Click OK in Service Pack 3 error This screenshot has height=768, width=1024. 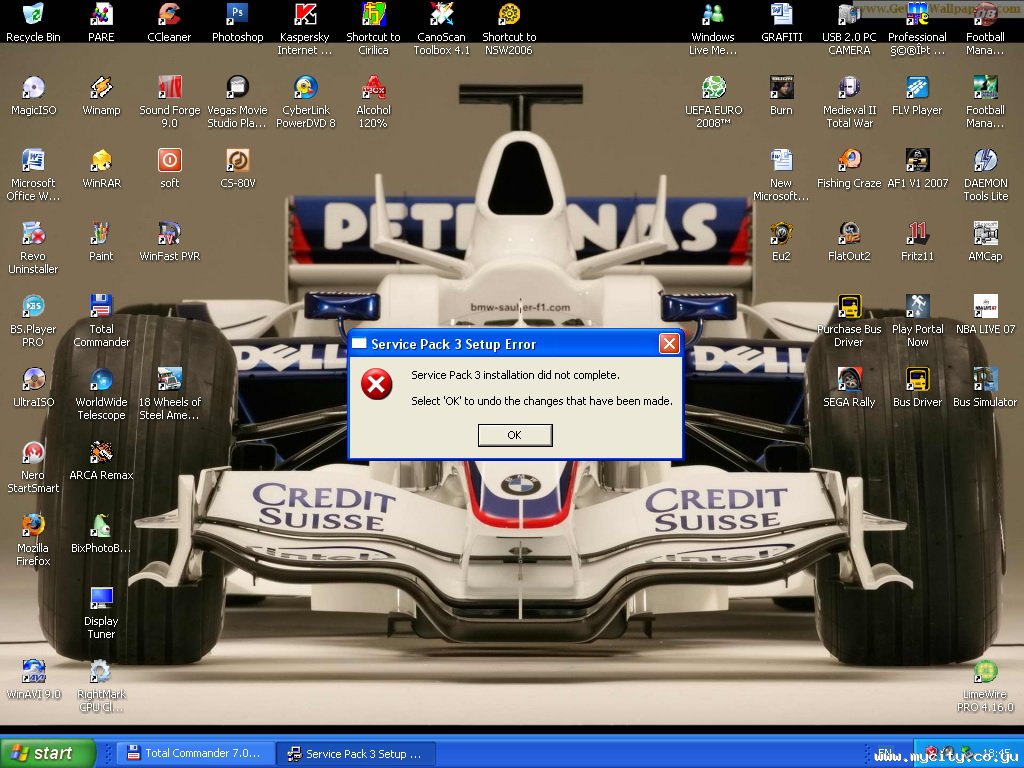(515, 435)
